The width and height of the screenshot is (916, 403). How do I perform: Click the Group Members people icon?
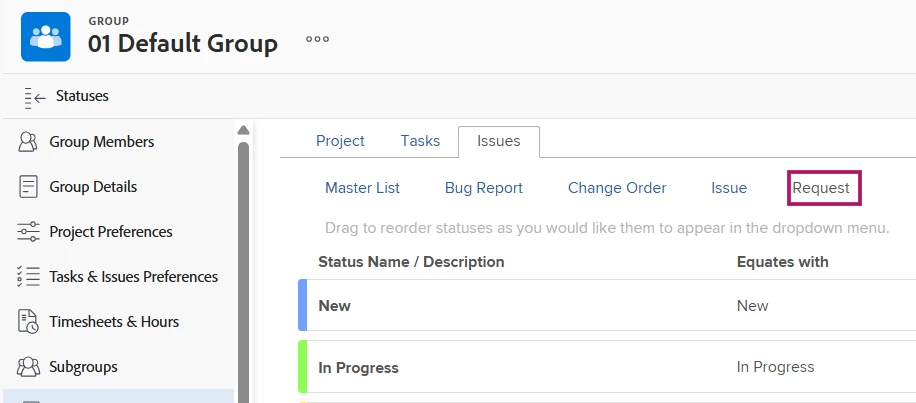28,142
